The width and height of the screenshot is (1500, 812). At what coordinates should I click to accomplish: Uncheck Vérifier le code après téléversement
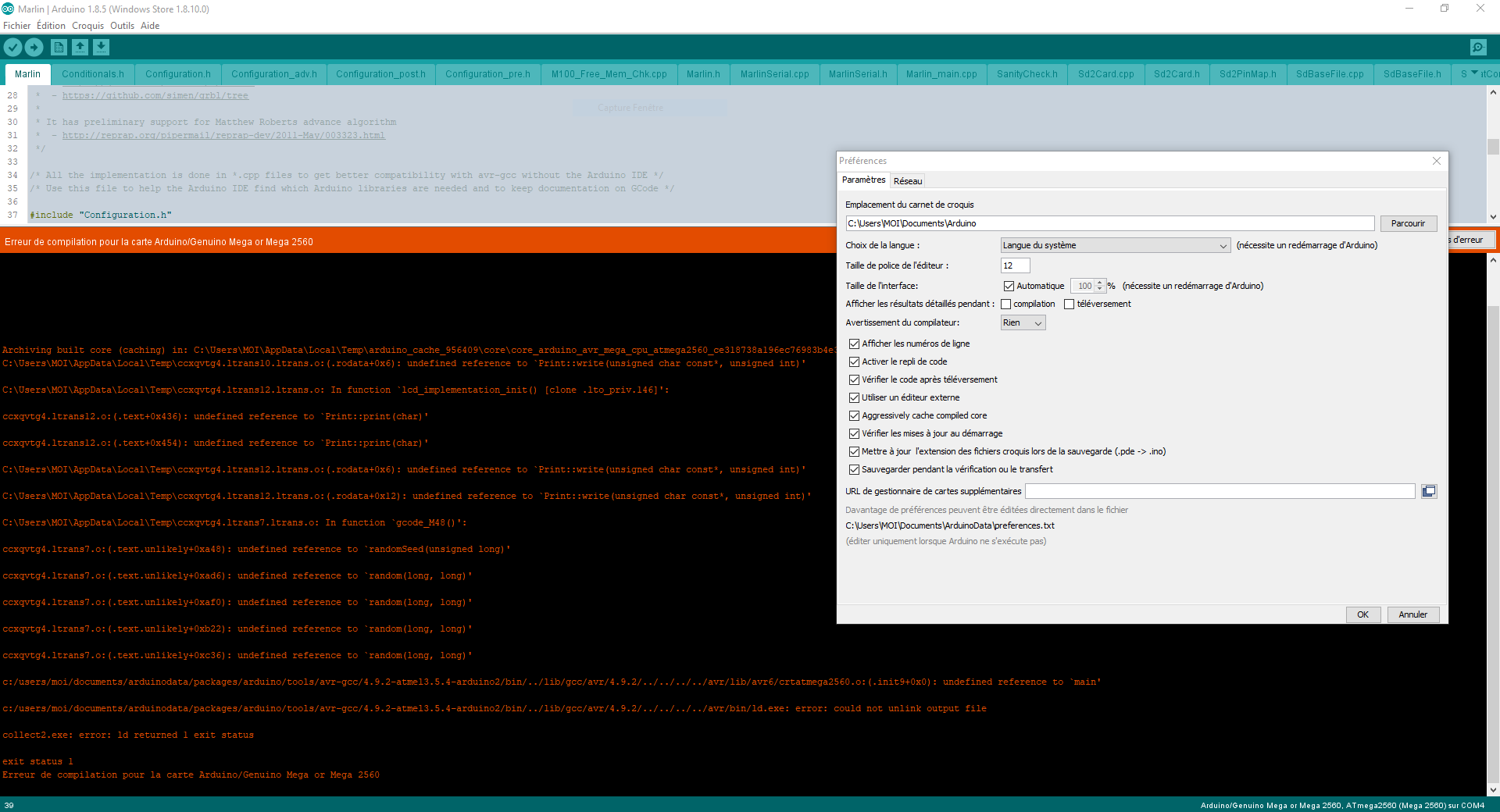[x=854, y=380]
